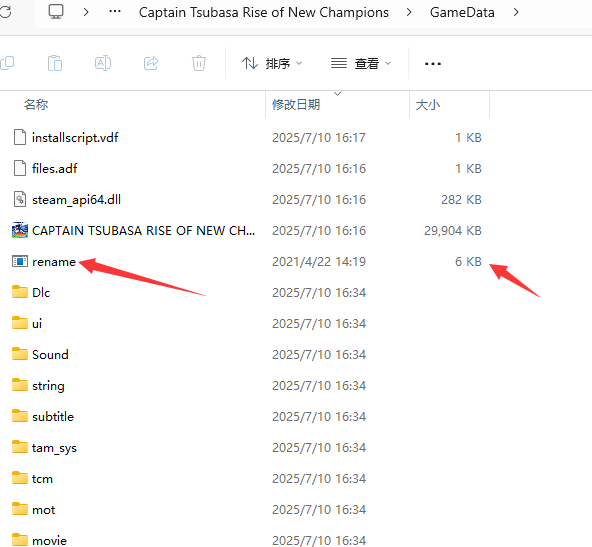Click the This PC monitor icon
The height and width of the screenshot is (547, 592).
[x=56, y=12]
